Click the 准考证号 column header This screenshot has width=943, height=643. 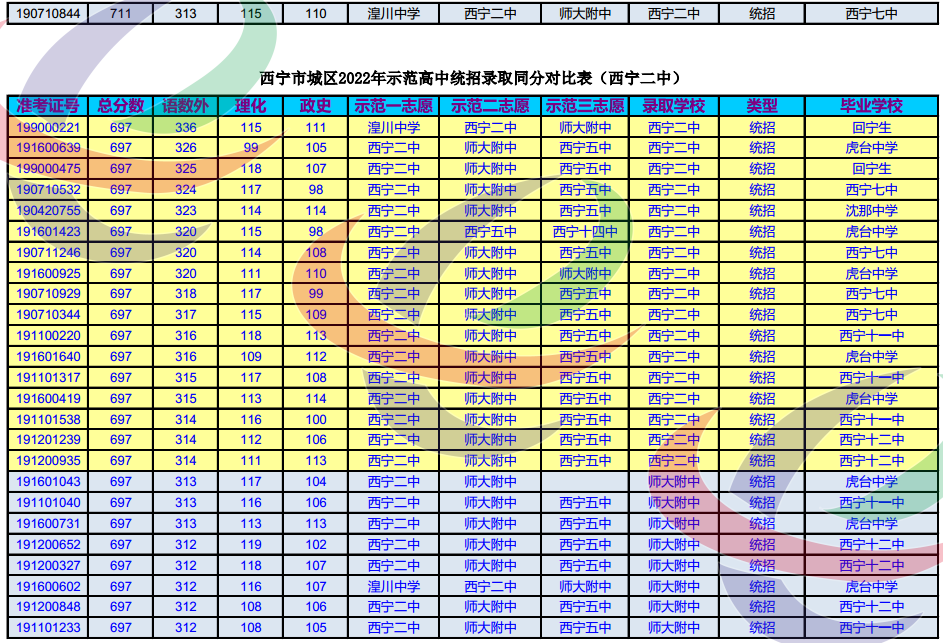(x=48, y=106)
